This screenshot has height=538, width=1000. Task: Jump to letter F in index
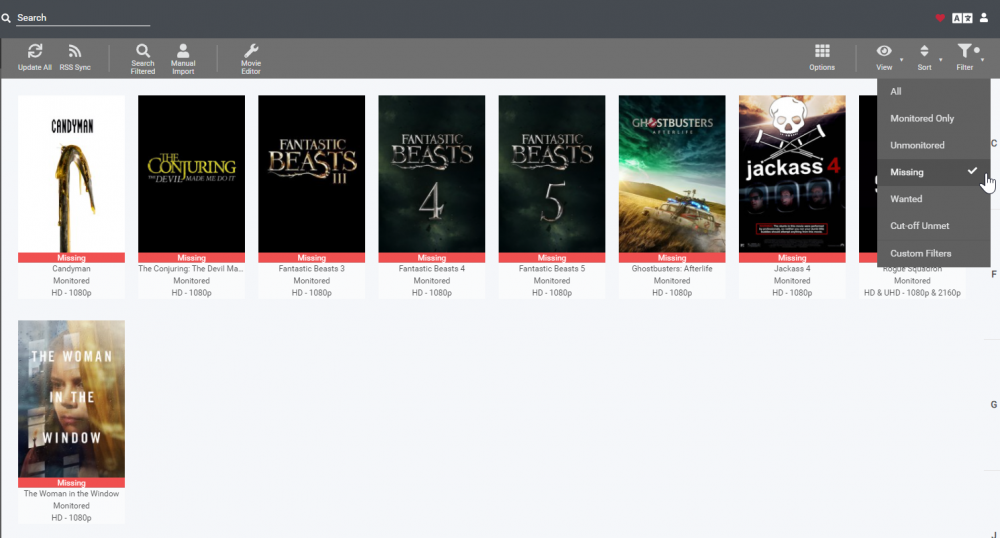994,274
